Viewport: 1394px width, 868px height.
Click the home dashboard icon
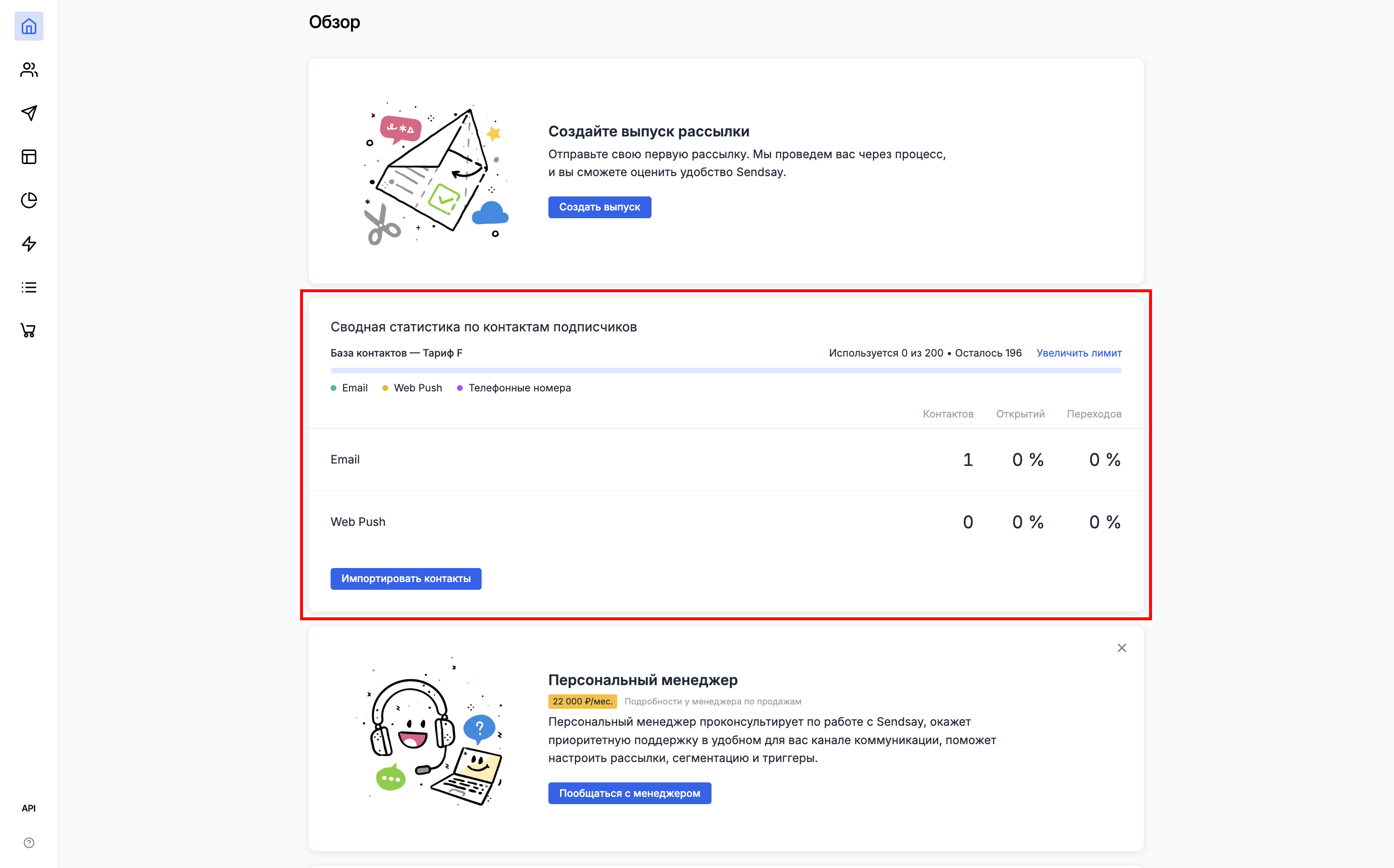pyautogui.click(x=29, y=27)
